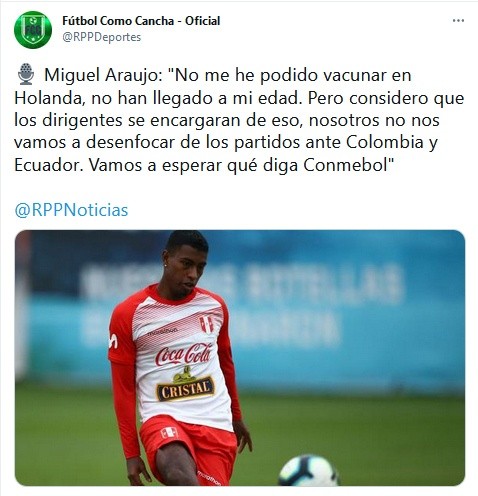The image size is (478, 496).
Task: Open the Fútbol Como Cancha - Oficial profile name
Action: pyautogui.click(x=141, y=21)
